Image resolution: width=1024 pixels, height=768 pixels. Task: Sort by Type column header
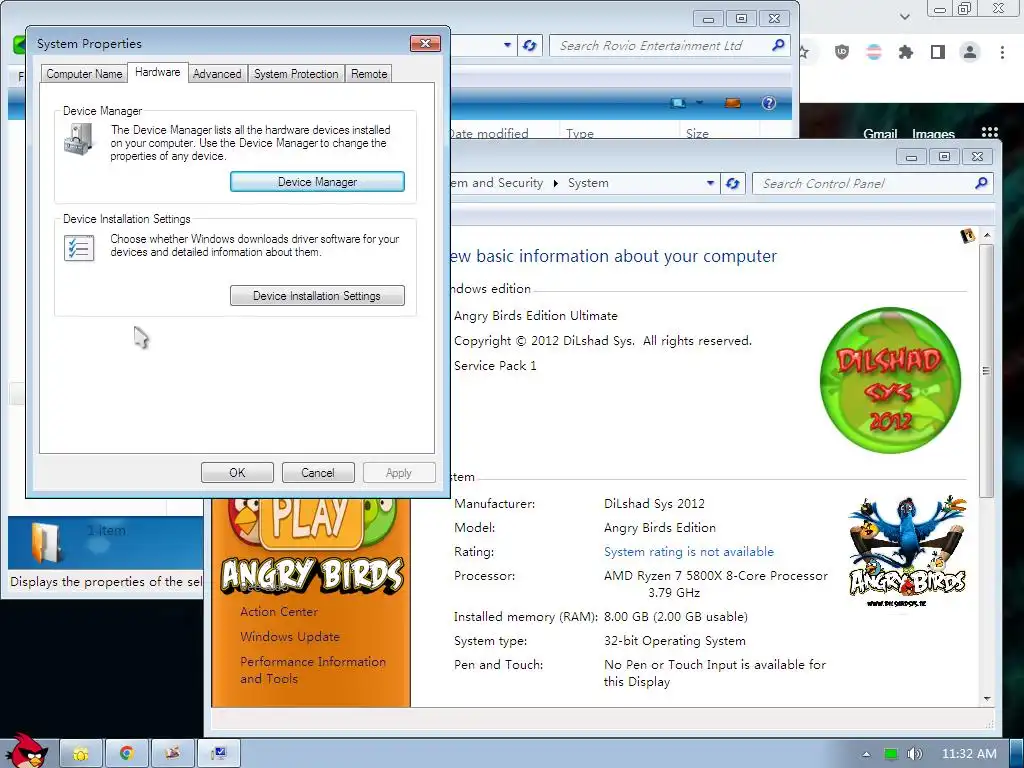click(580, 133)
